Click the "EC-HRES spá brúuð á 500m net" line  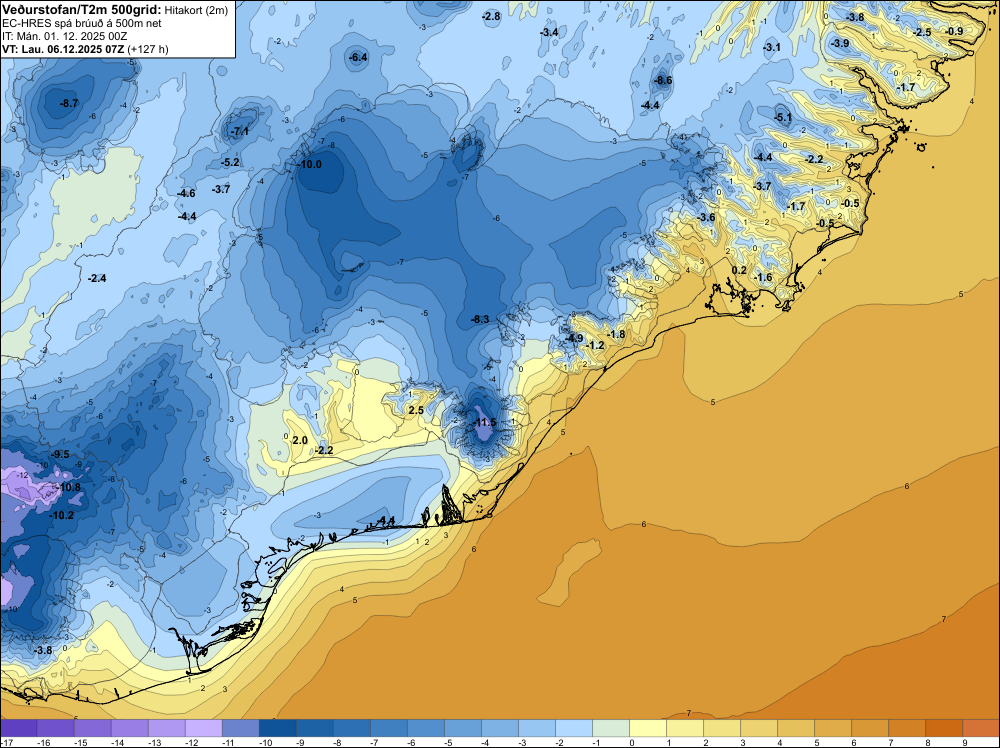(82, 24)
